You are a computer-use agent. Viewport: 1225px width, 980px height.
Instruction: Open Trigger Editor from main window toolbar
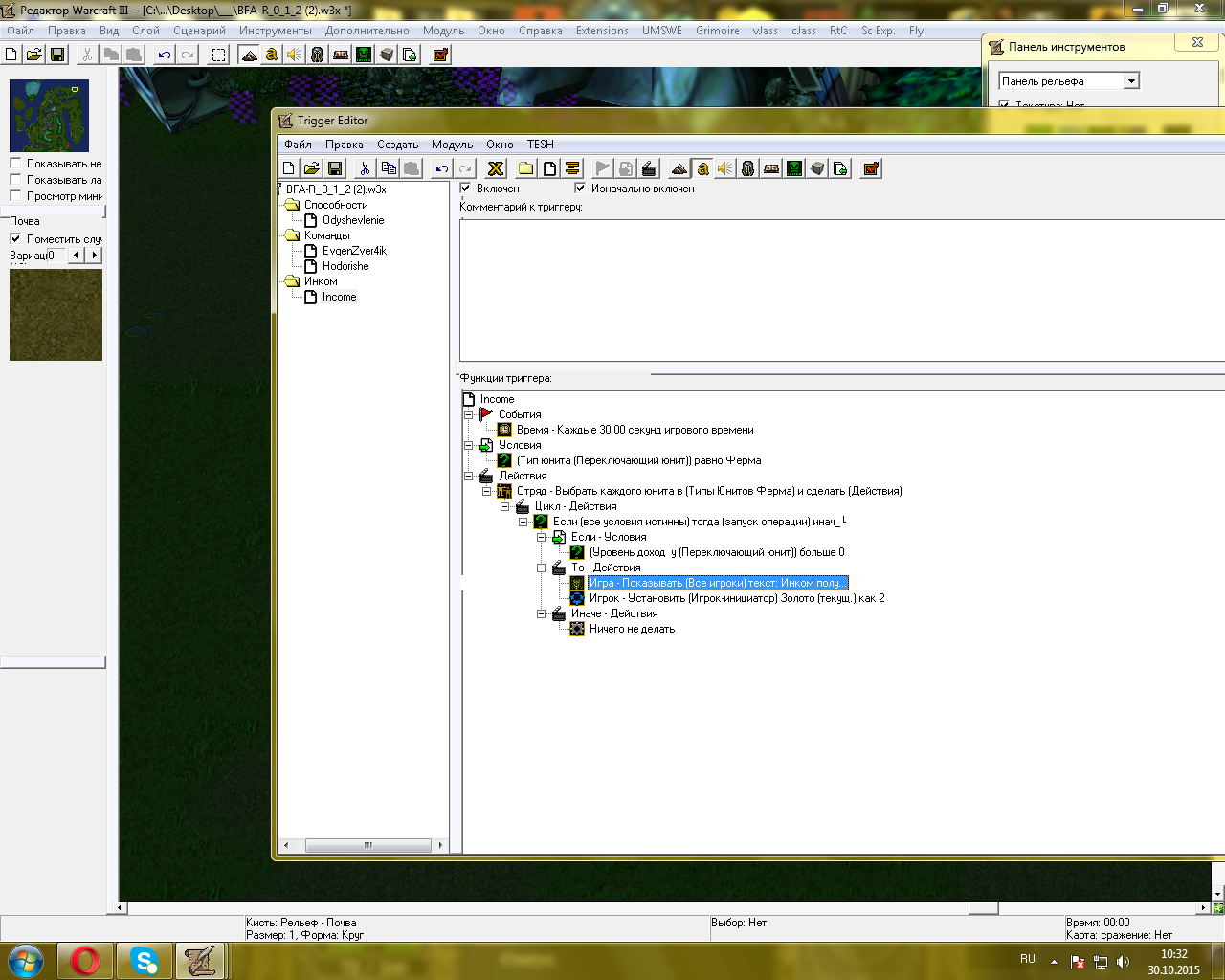click(x=272, y=55)
